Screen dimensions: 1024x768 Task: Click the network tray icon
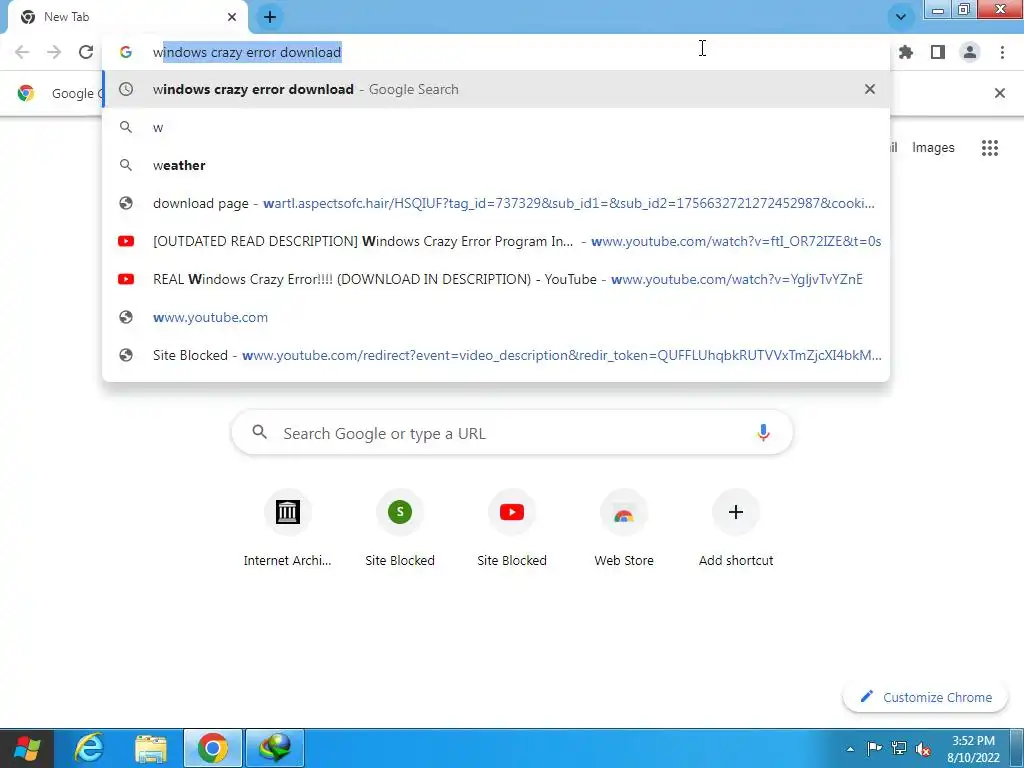(x=899, y=748)
